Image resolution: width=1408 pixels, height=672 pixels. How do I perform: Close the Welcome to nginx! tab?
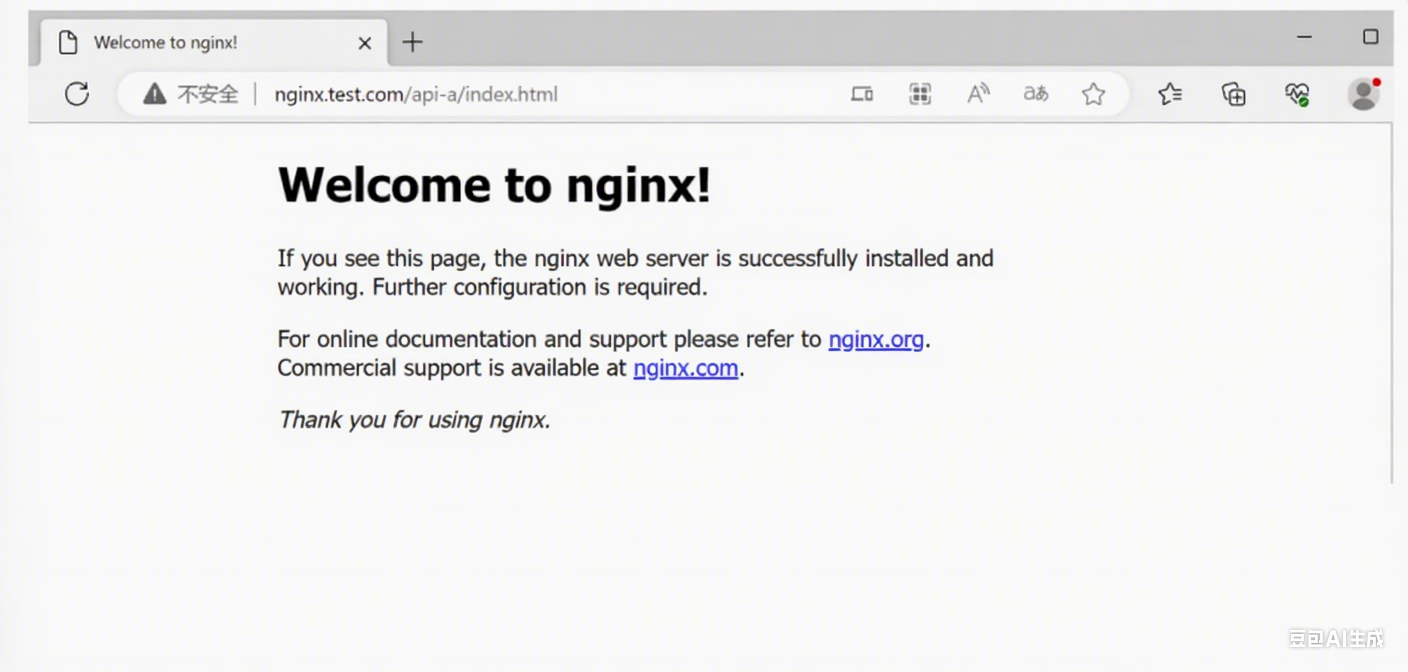point(365,43)
